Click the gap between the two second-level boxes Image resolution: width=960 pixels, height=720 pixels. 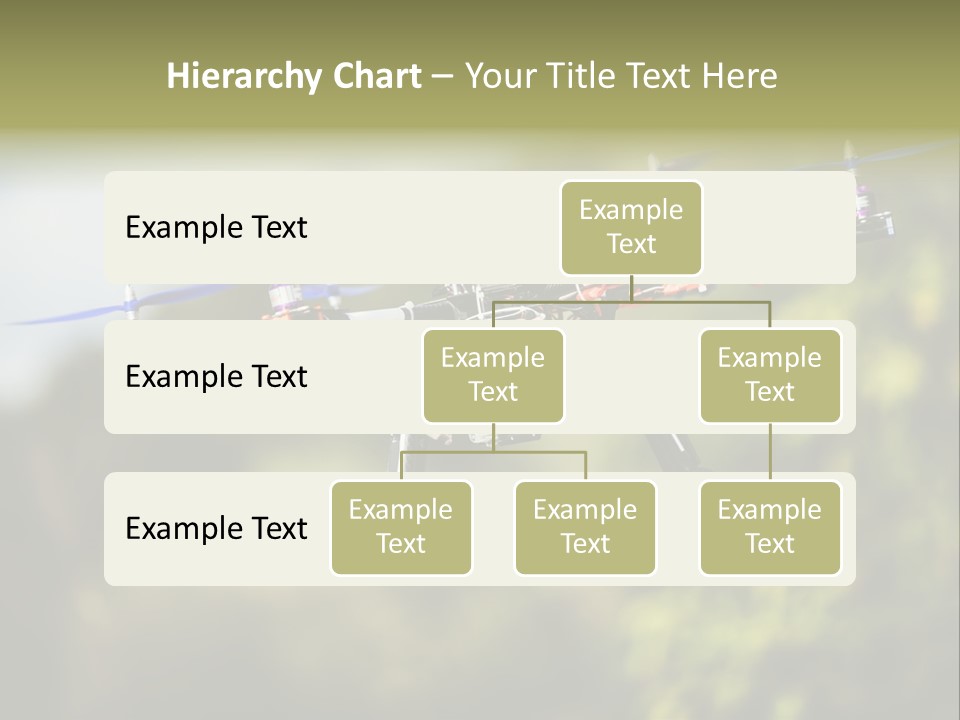[x=631, y=377]
